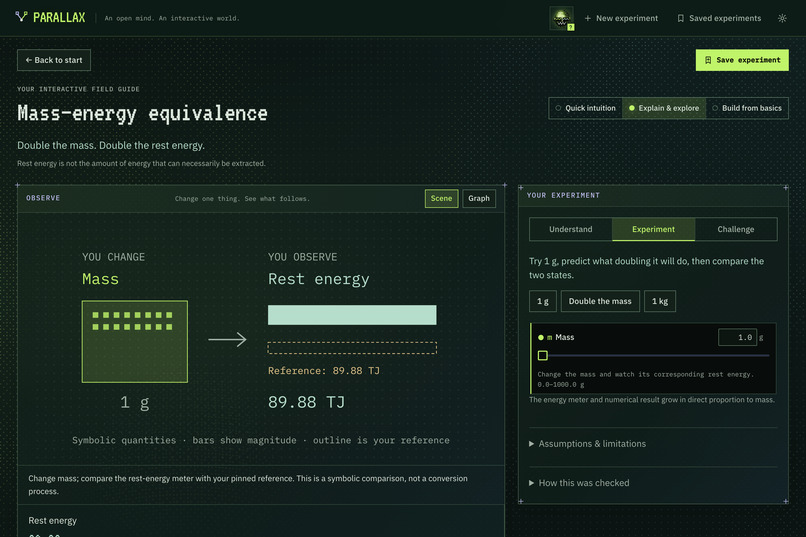Click the 'Mass-energy equivalence' heading
This screenshot has height=537, width=806.
pyautogui.click(x=142, y=114)
